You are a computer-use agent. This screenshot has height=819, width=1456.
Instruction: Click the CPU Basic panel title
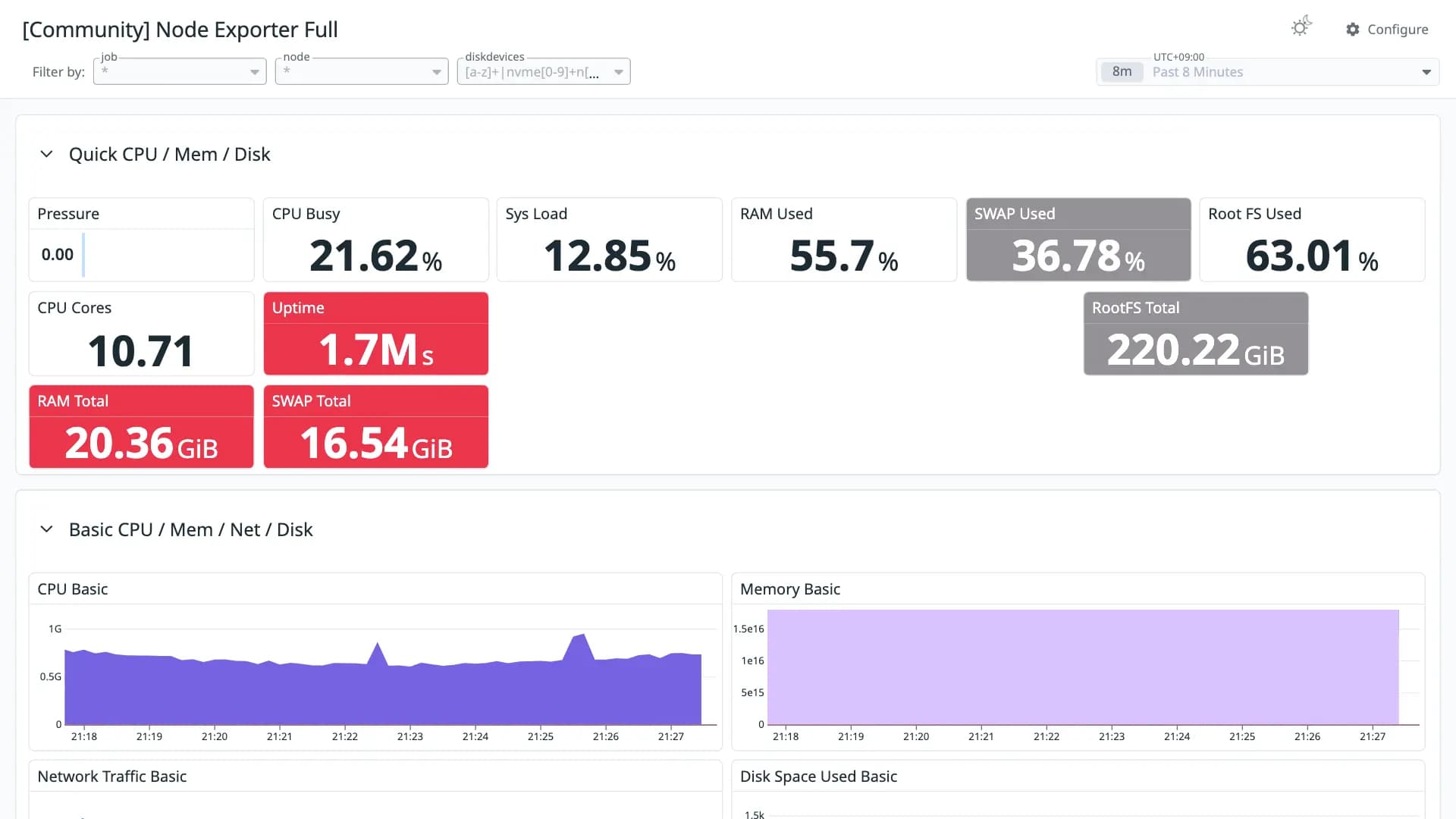tap(73, 589)
